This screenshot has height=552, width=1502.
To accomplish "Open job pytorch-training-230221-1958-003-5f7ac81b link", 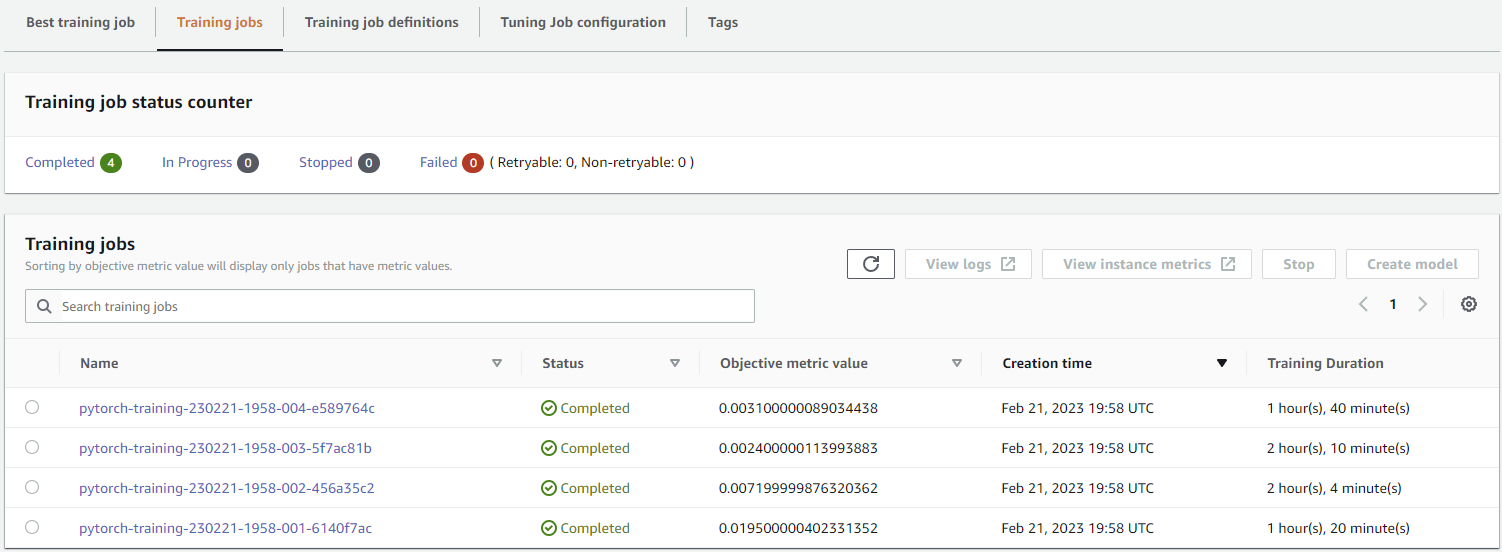I will (225, 448).
